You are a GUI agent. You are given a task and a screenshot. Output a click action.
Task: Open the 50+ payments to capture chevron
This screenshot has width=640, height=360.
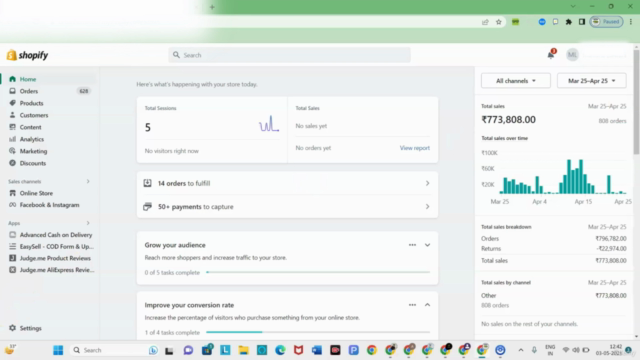[427, 207]
